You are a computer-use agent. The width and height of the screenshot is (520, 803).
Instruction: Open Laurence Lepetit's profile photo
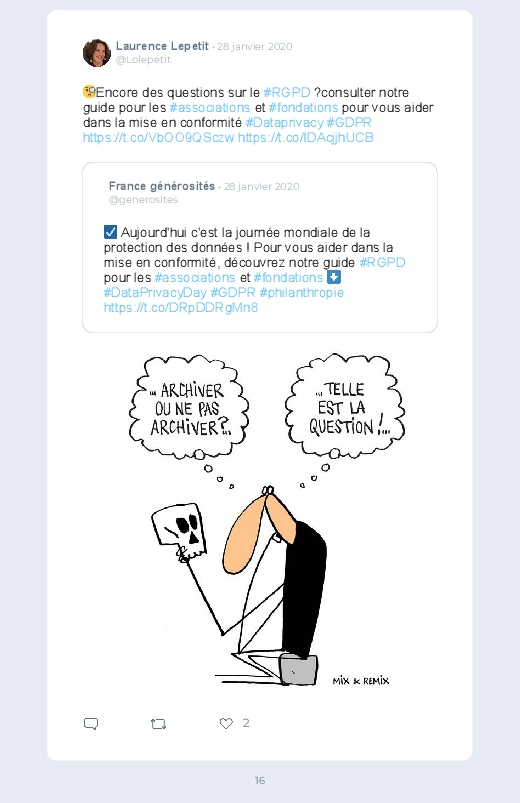pyautogui.click(x=97, y=53)
